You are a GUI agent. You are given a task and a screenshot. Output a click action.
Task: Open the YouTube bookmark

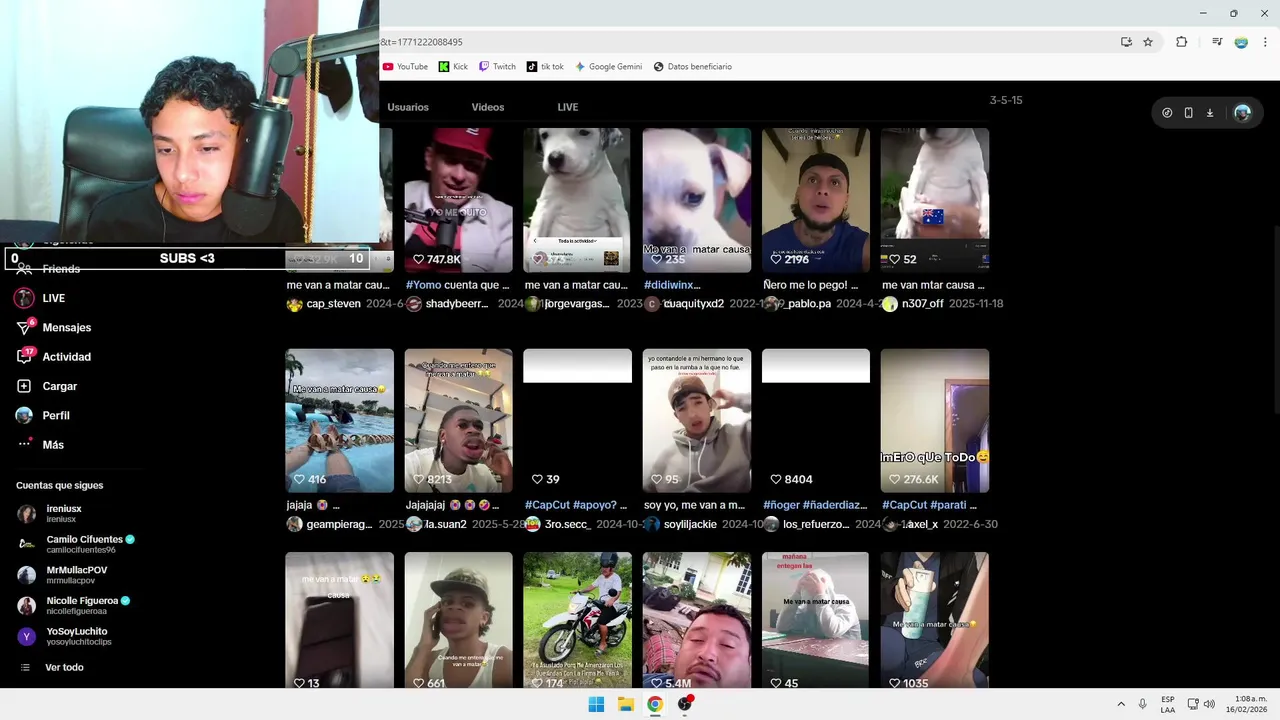coord(405,67)
